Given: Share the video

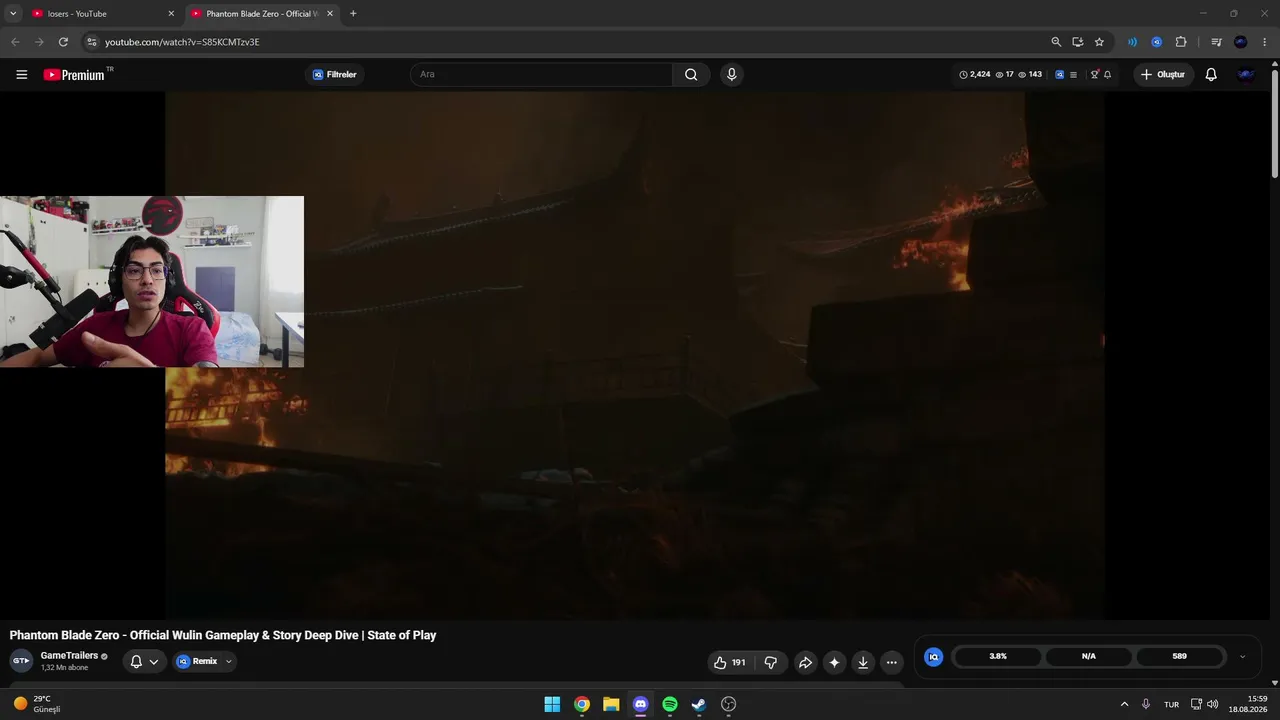Looking at the screenshot, I should pos(805,662).
